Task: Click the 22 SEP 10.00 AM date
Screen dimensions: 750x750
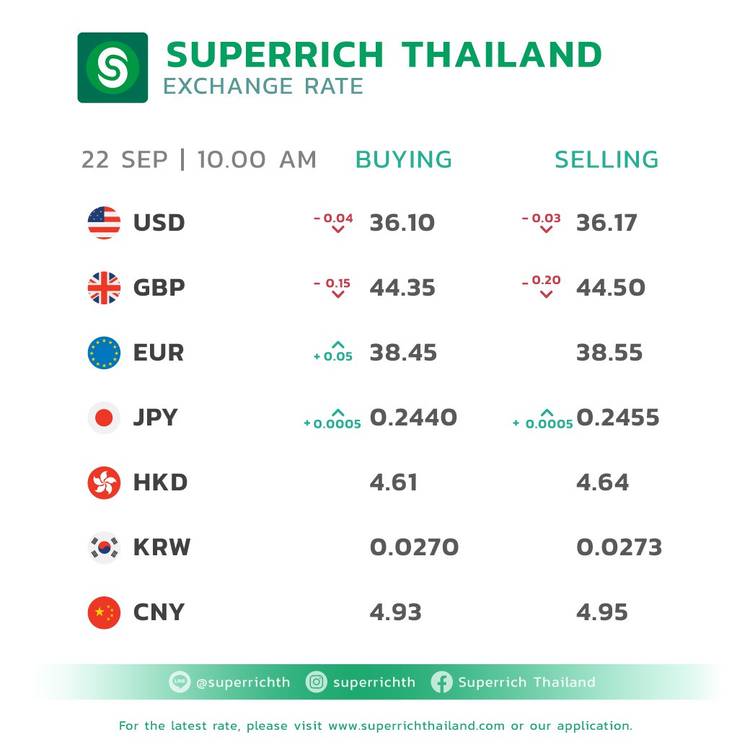Action: (x=199, y=160)
